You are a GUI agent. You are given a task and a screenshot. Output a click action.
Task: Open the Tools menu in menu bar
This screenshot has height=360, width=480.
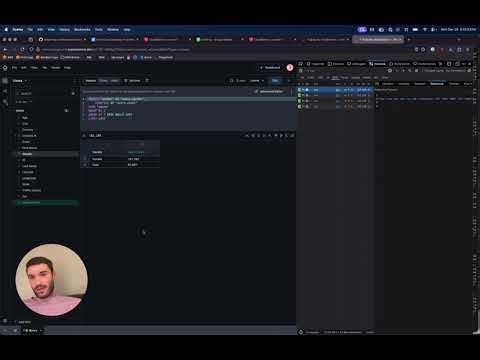click(99, 29)
